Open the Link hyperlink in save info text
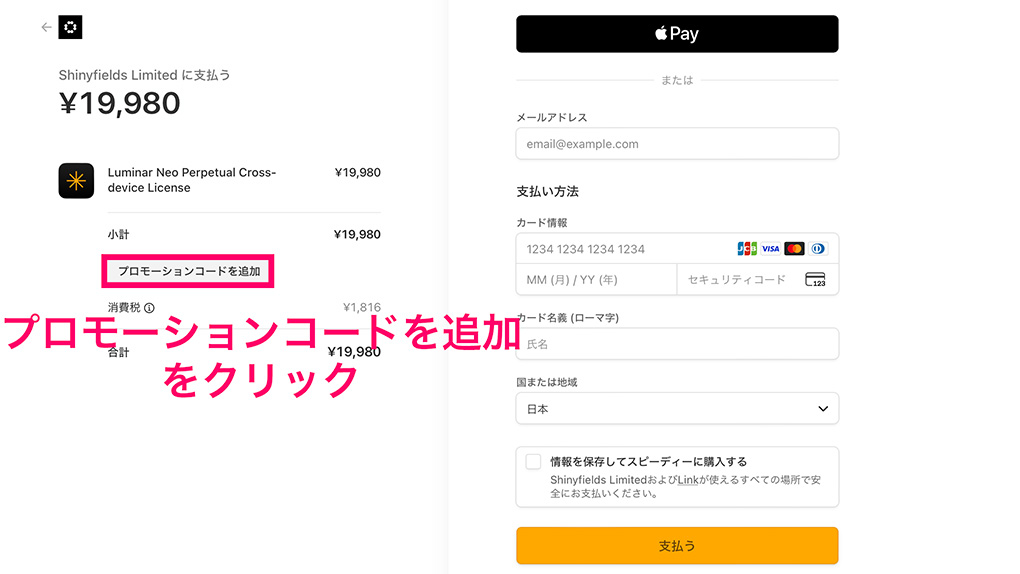The height and width of the screenshot is (574, 1020). coord(688,480)
